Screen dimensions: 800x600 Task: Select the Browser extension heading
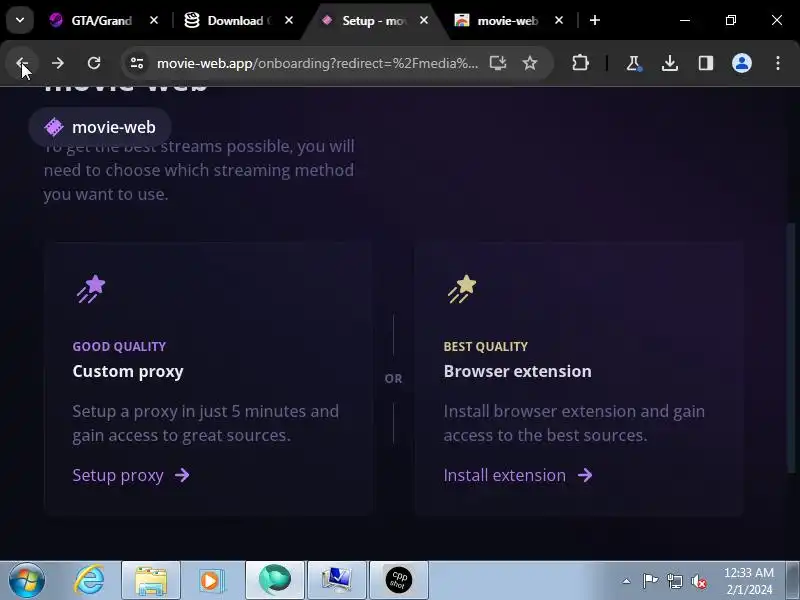(x=517, y=371)
